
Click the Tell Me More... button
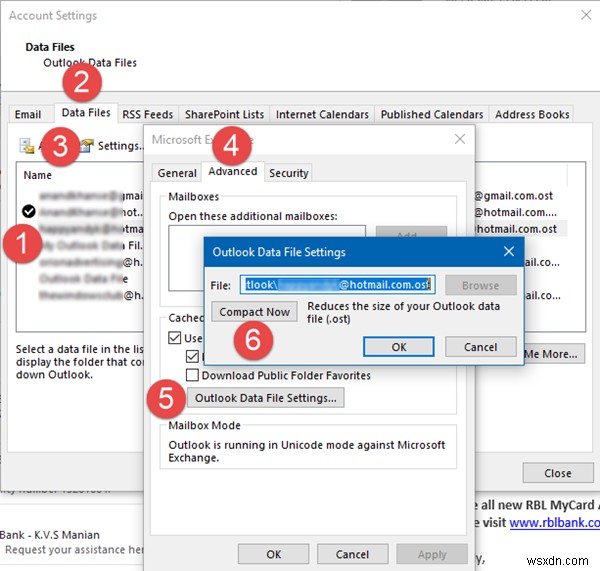[x=554, y=354]
